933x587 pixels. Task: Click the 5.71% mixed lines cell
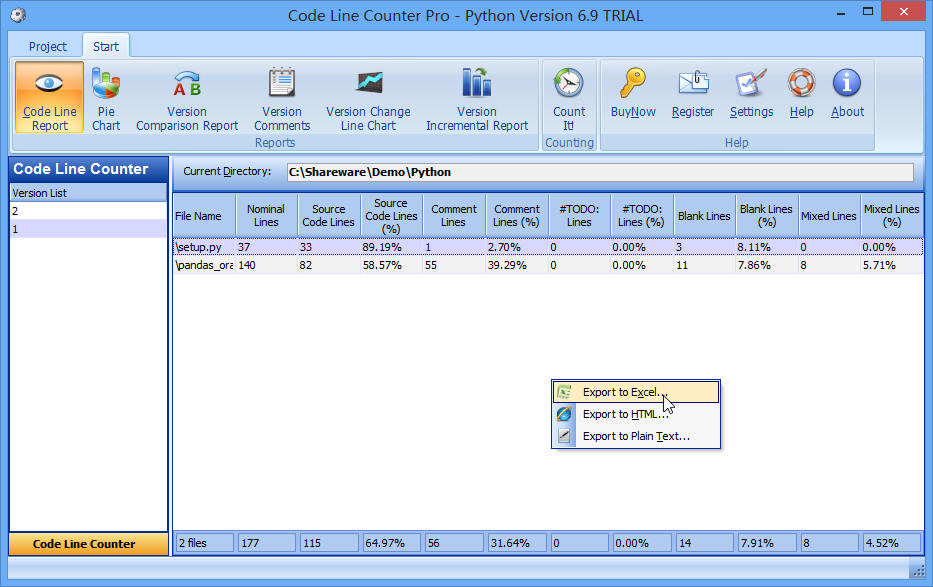(892, 265)
